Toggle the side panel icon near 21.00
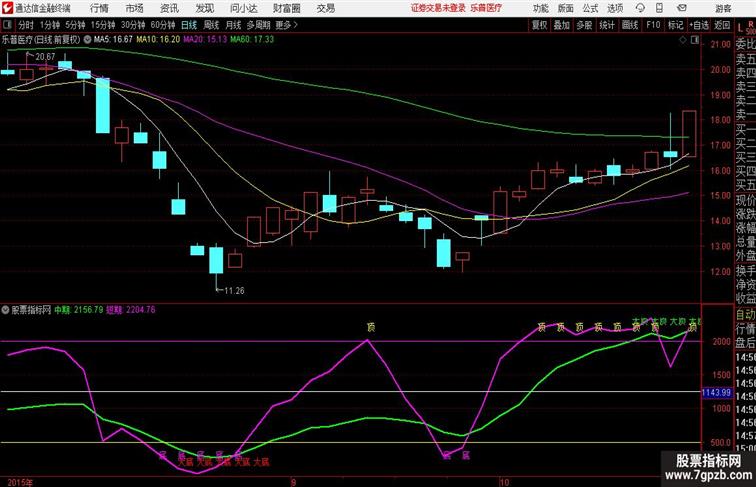This screenshot has width=756, height=487. pos(695,40)
